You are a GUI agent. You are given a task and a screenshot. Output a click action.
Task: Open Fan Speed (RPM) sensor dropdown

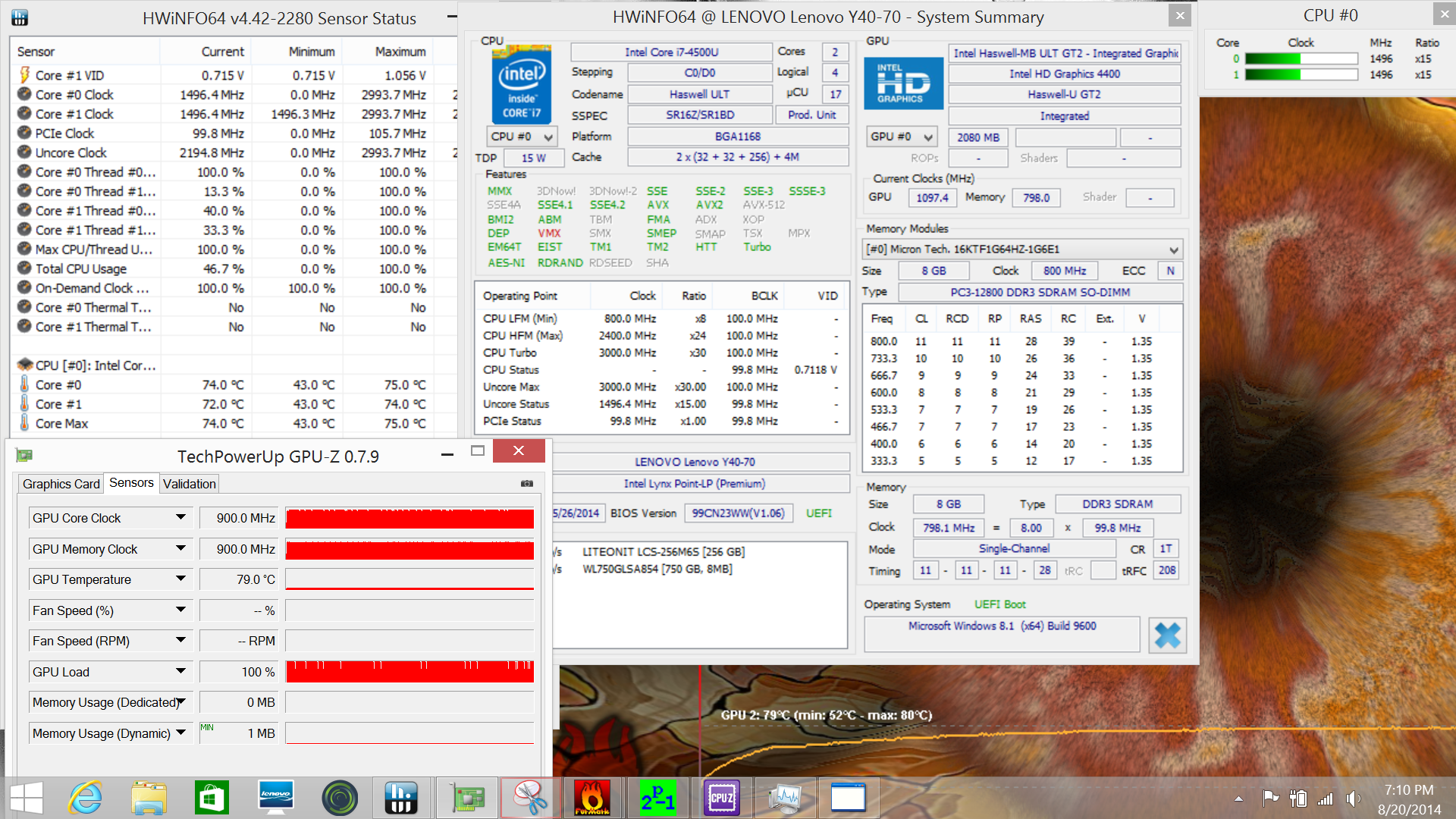[x=180, y=641]
